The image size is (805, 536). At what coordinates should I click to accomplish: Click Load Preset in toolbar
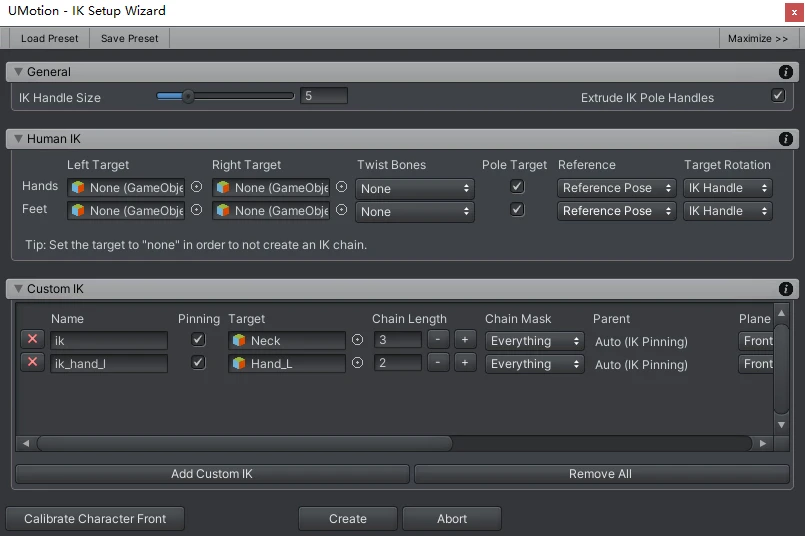(x=49, y=39)
